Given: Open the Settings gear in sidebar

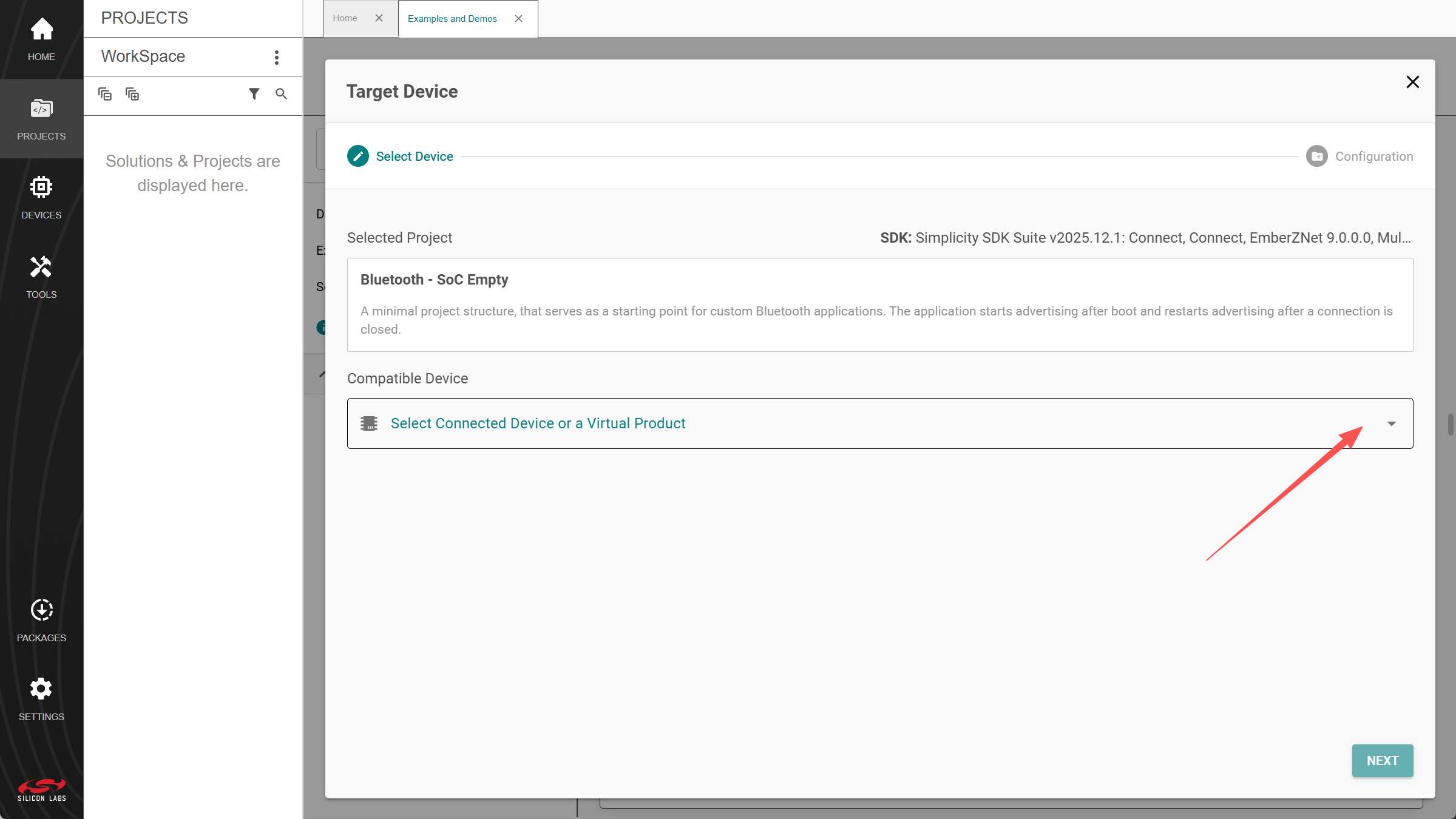Looking at the screenshot, I should (x=41, y=699).
